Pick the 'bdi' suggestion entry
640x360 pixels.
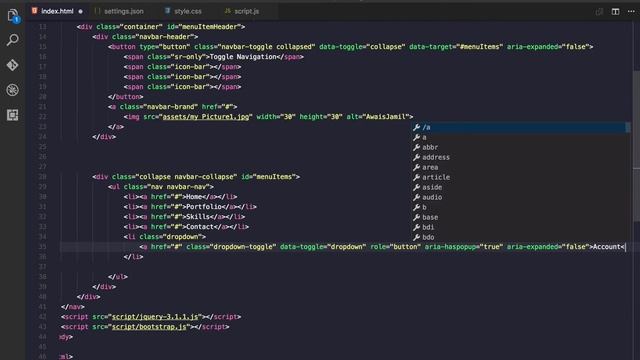[520, 227]
